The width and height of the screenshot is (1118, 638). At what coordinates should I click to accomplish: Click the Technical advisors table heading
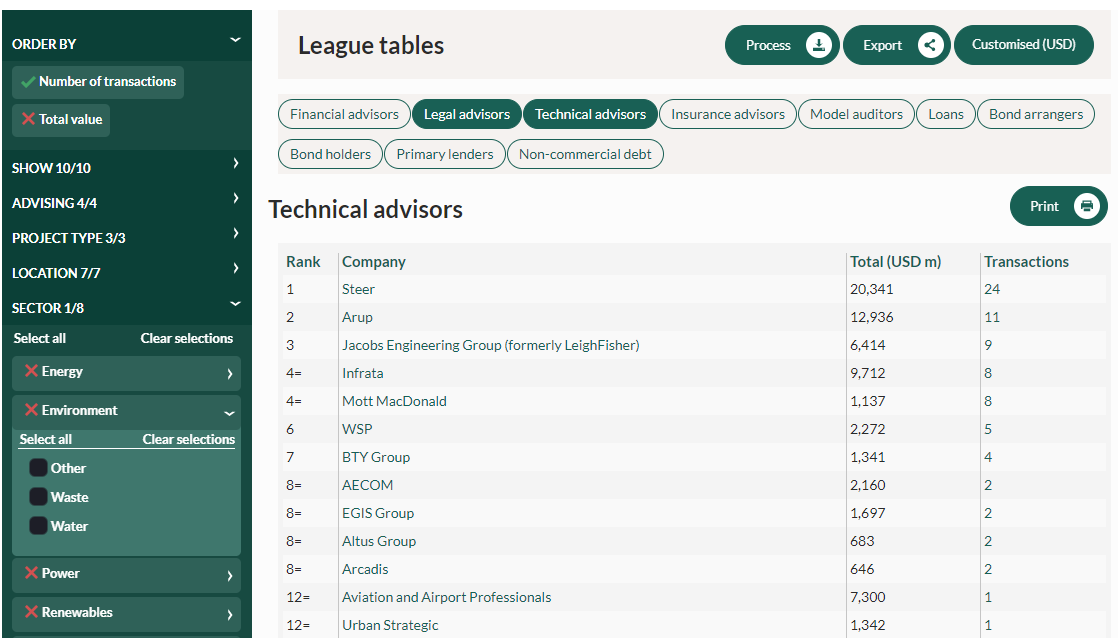point(365,210)
